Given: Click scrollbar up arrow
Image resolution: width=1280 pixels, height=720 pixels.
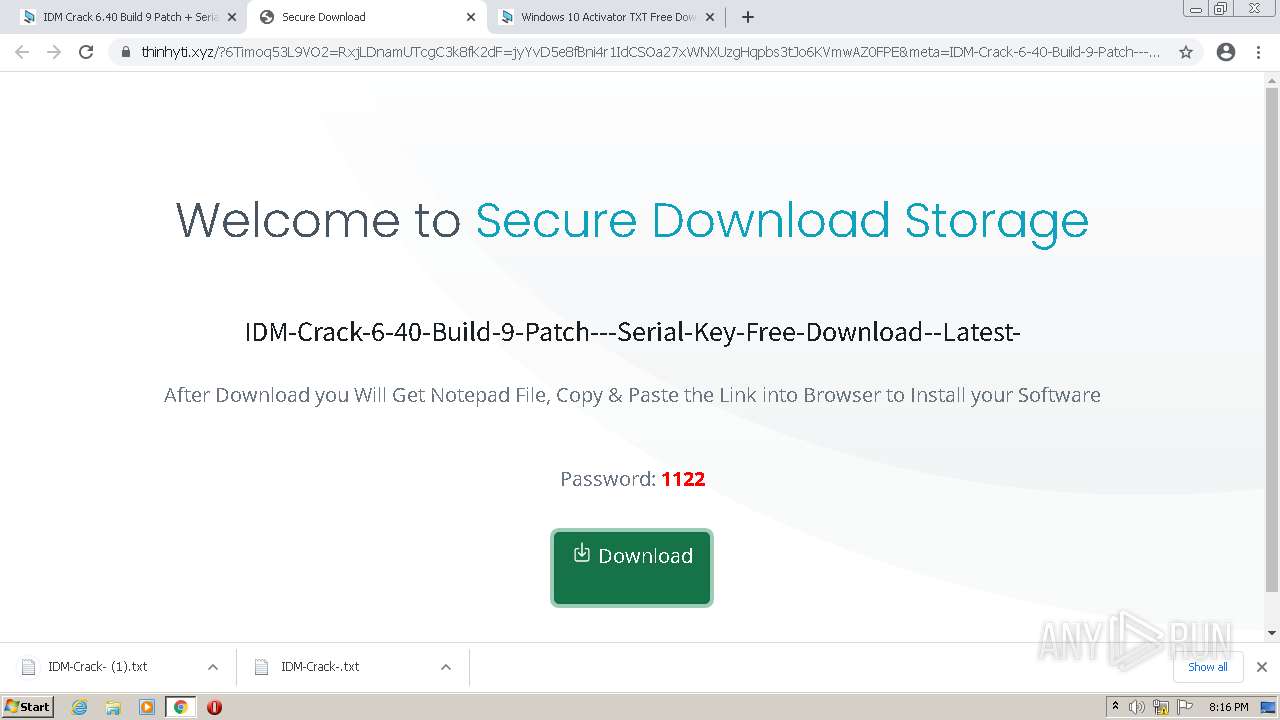Looking at the screenshot, I should pos(1272,82).
